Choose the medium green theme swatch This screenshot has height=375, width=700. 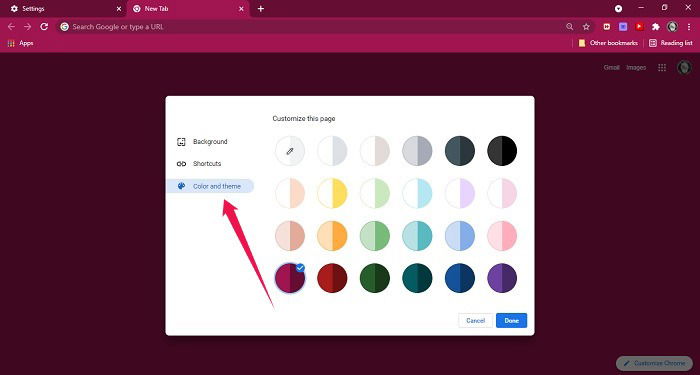tap(375, 236)
